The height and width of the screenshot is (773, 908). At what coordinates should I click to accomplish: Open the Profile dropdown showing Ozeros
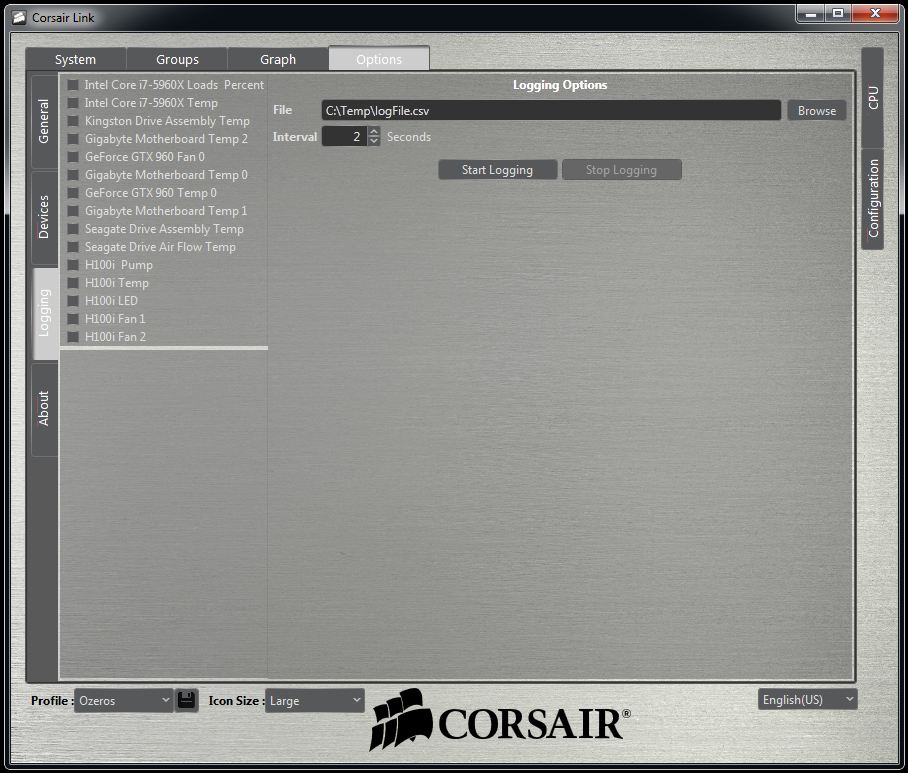pyautogui.click(x=123, y=700)
